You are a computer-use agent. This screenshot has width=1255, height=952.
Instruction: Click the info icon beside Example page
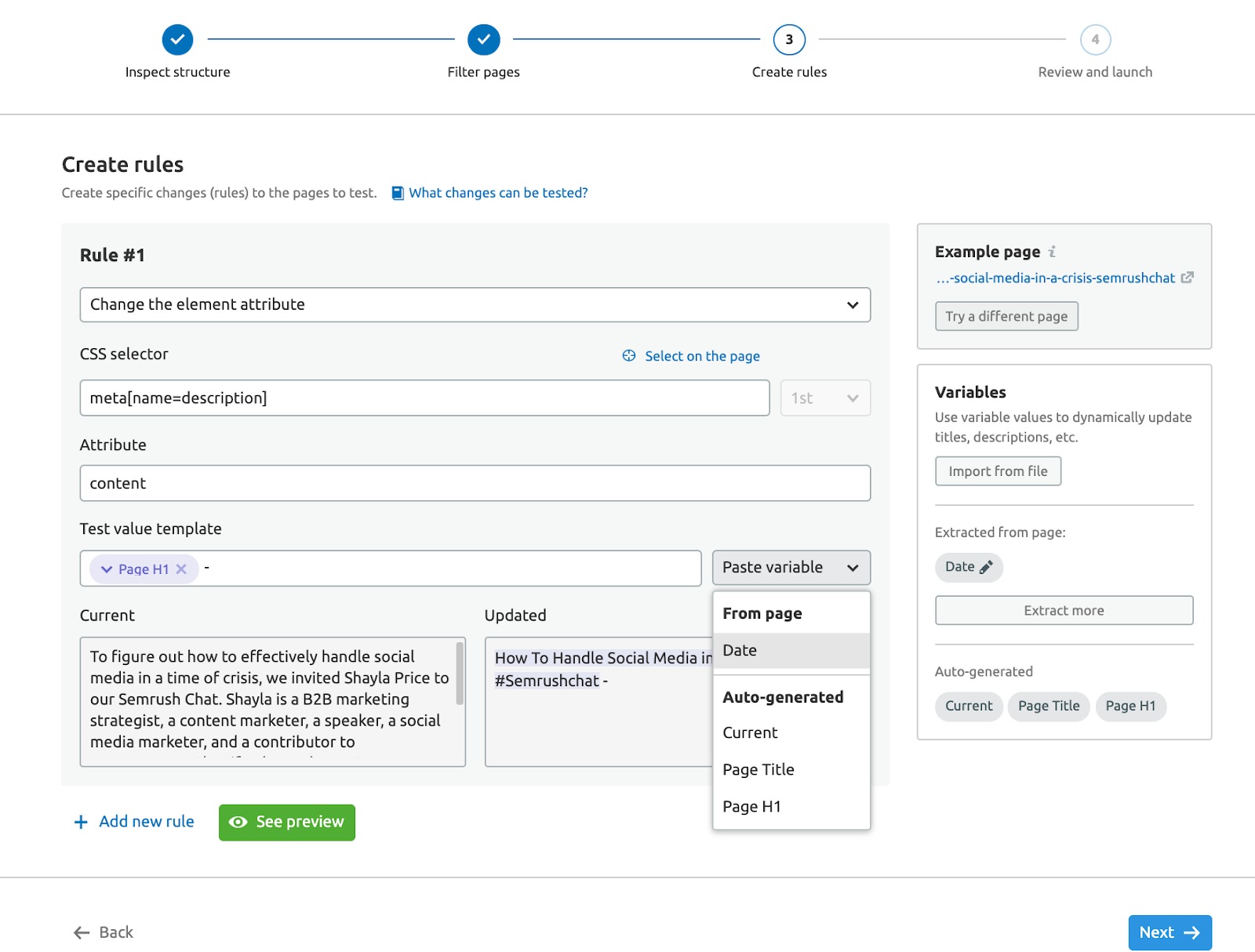point(1053,252)
